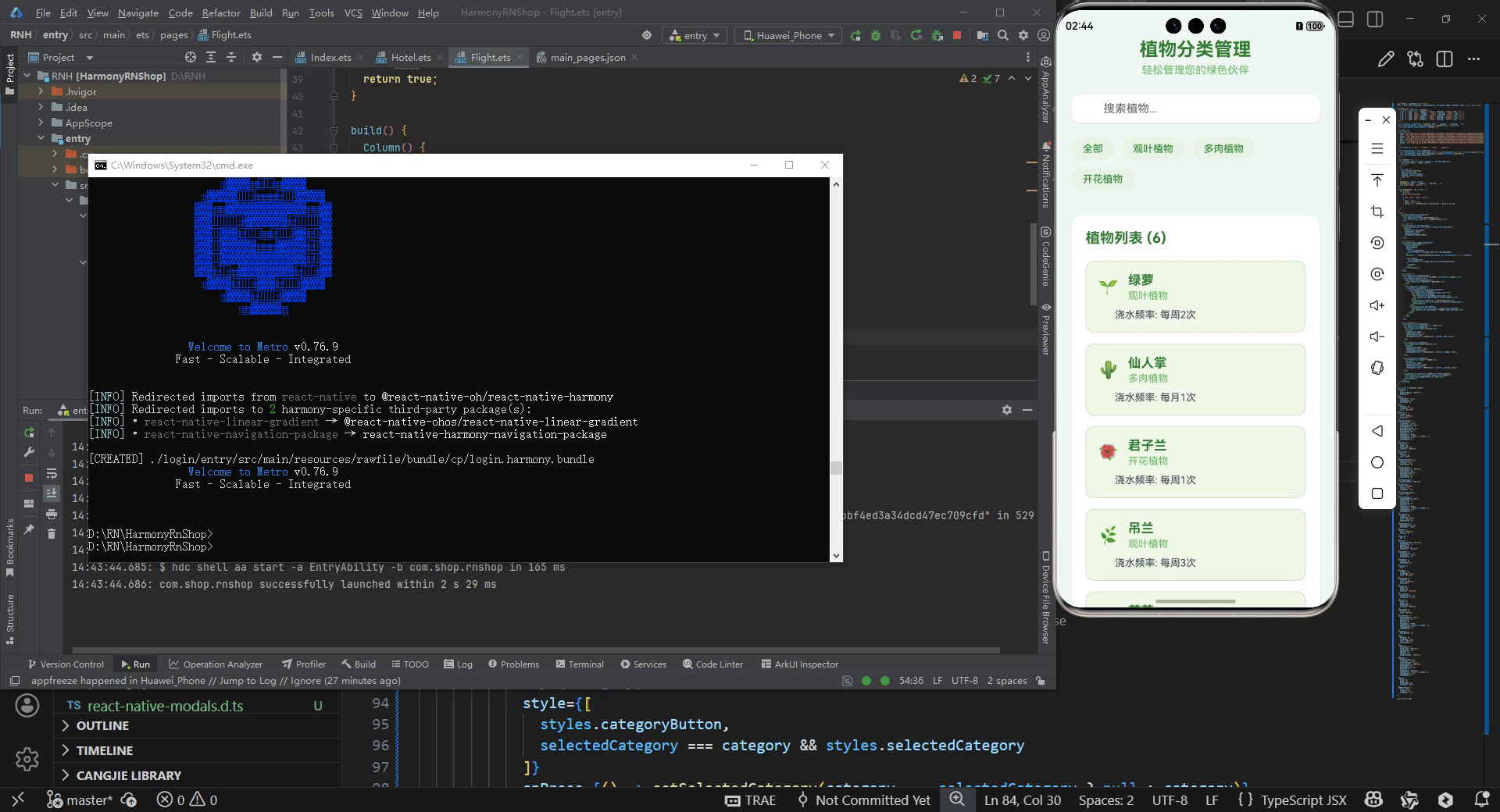
Task: Open the Tools menu
Action: 321,12
